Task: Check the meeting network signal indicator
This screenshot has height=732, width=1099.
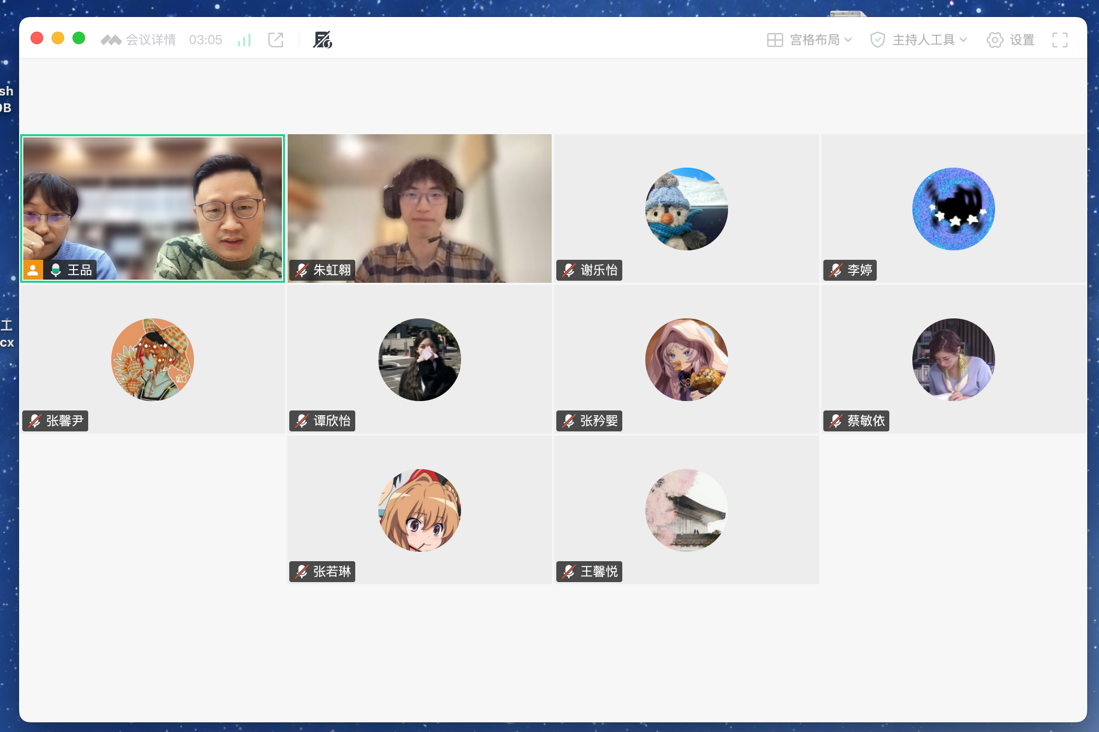Action: (x=243, y=39)
